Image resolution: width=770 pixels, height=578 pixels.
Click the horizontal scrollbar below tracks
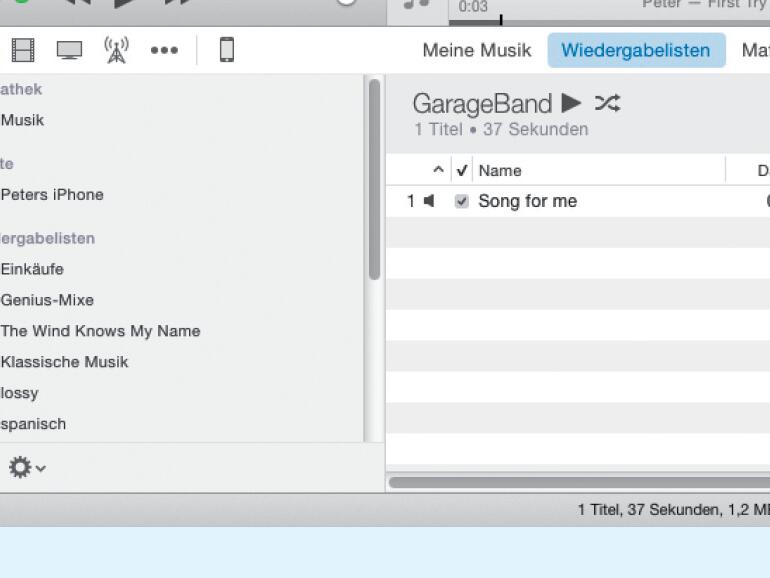(579, 482)
